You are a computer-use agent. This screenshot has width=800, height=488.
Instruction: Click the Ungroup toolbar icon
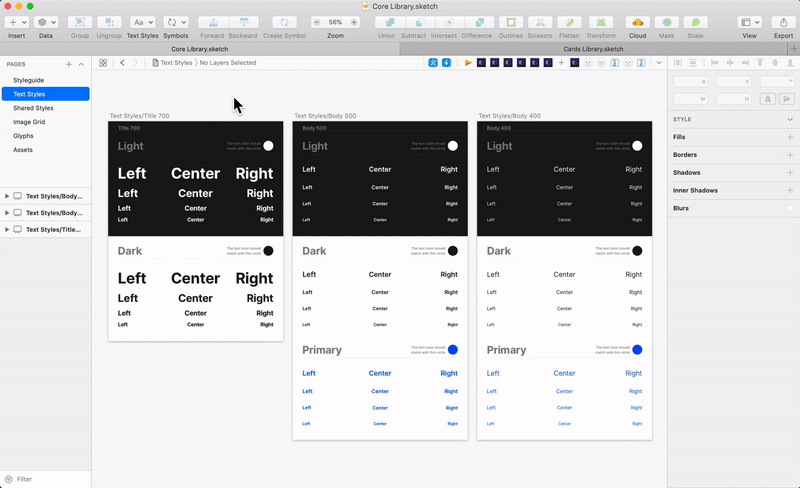tap(109, 22)
